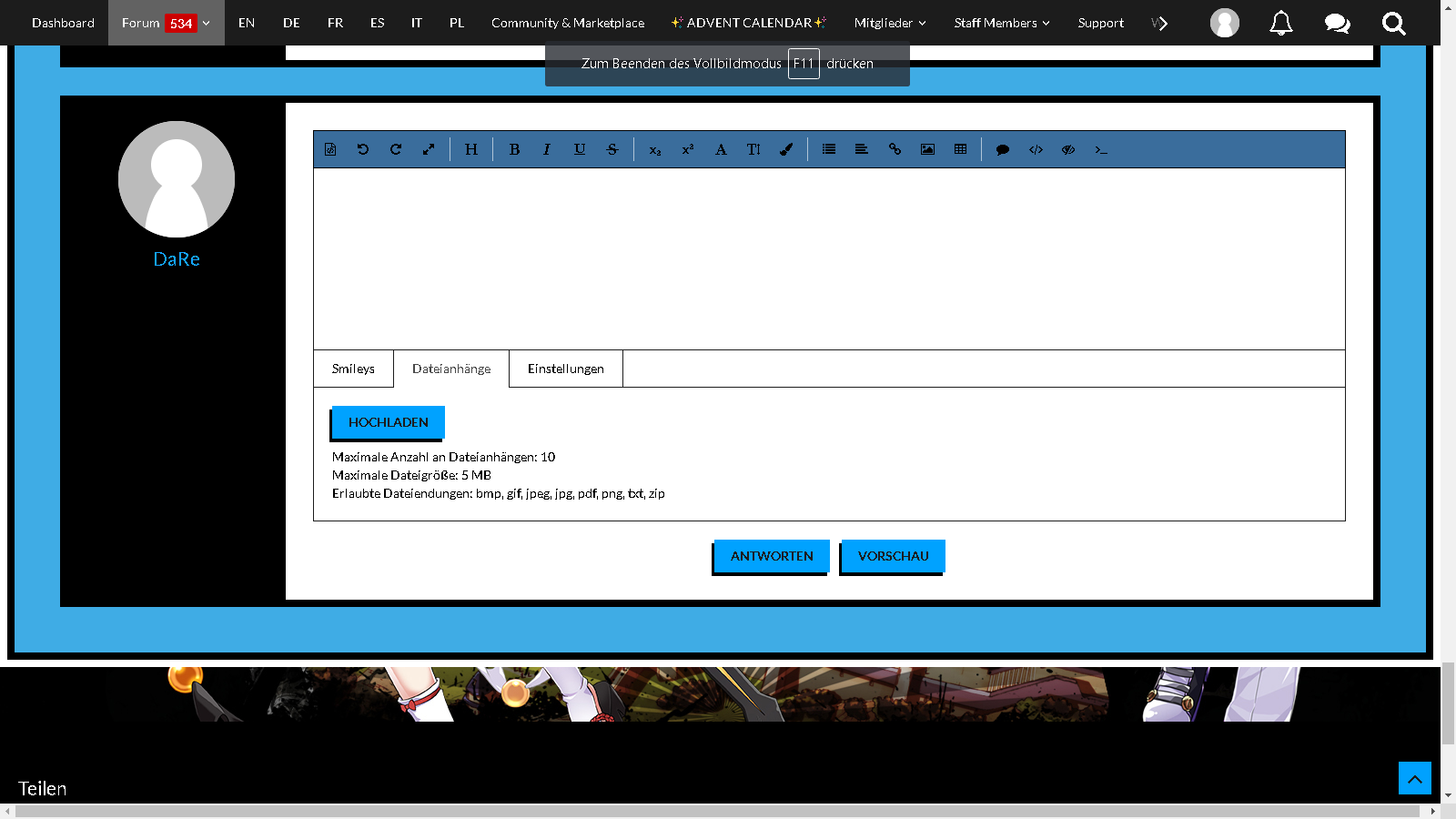1456x819 pixels.
Task: Toggle the source code view icon
Action: [1036, 149]
